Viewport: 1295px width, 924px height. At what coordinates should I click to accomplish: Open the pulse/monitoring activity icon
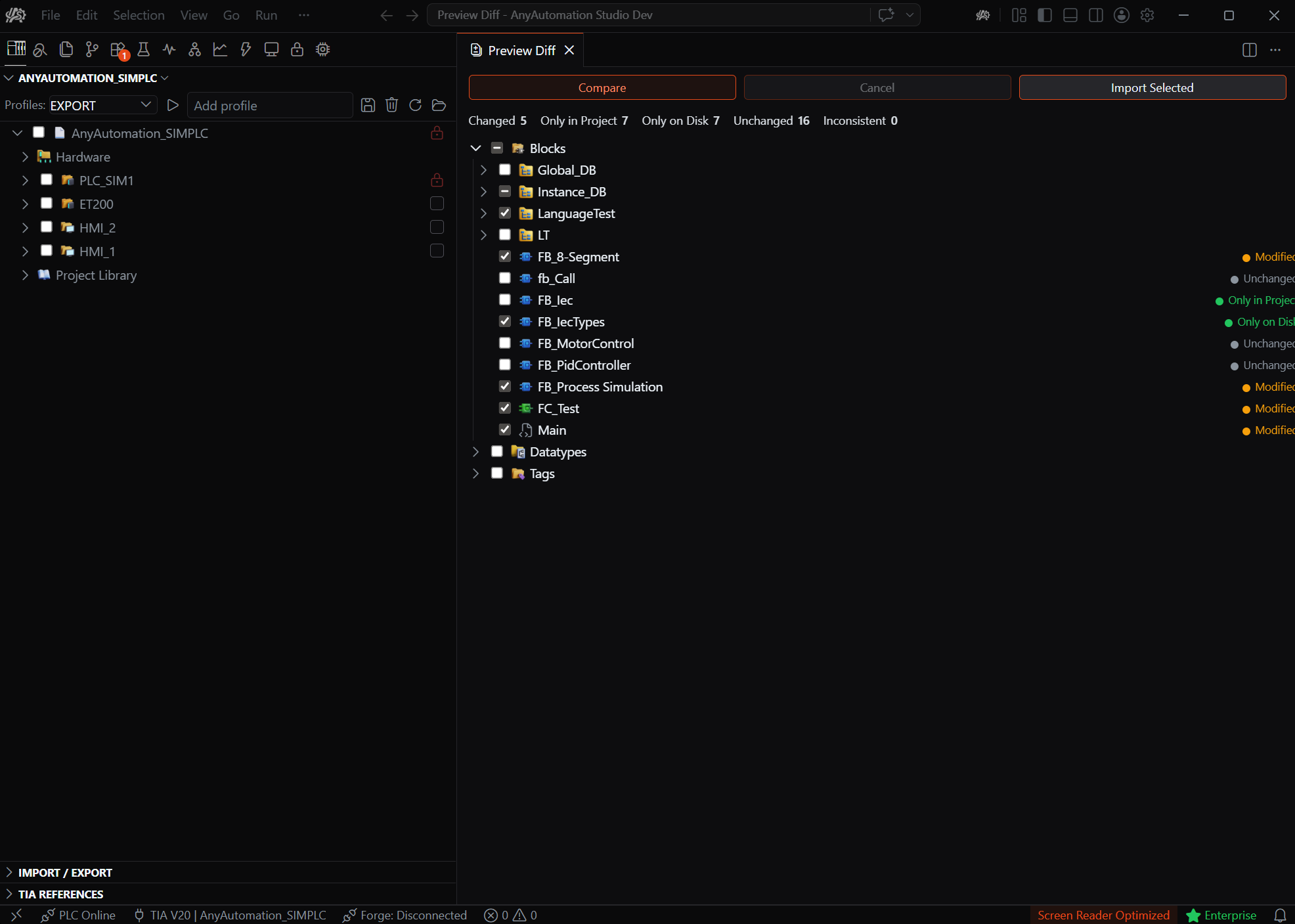[x=169, y=49]
